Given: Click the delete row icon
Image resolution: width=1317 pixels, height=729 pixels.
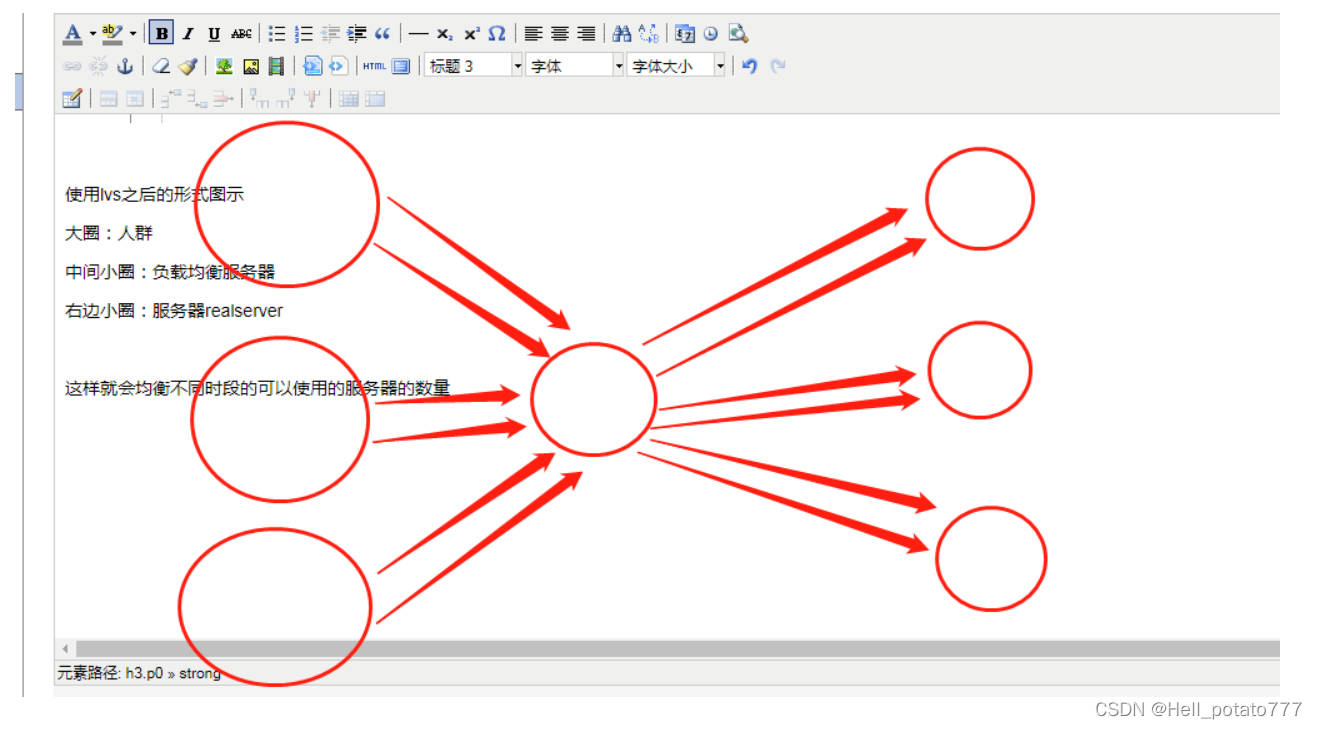Looking at the screenshot, I should (223, 99).
